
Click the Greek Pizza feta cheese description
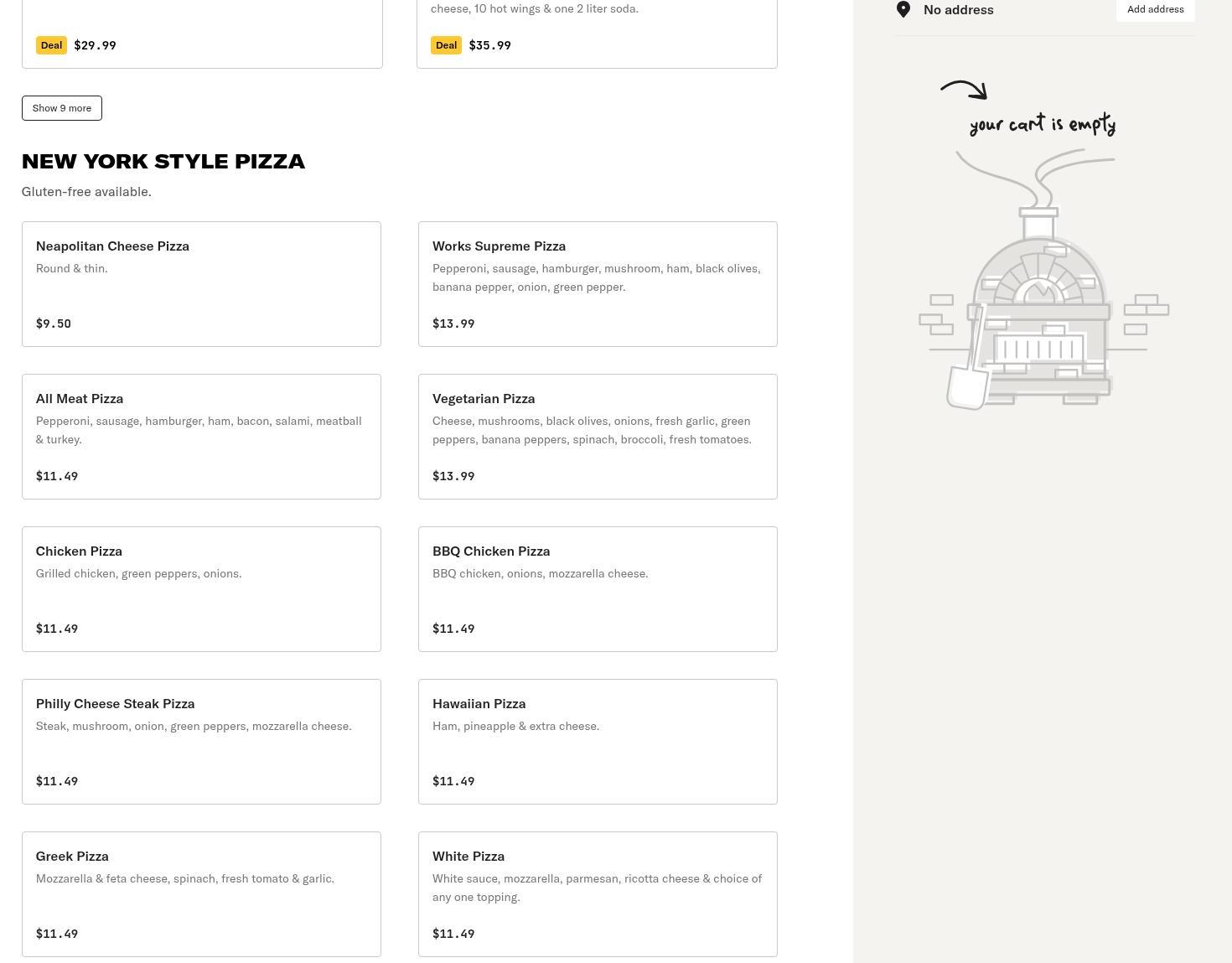[x=185, y=878]
